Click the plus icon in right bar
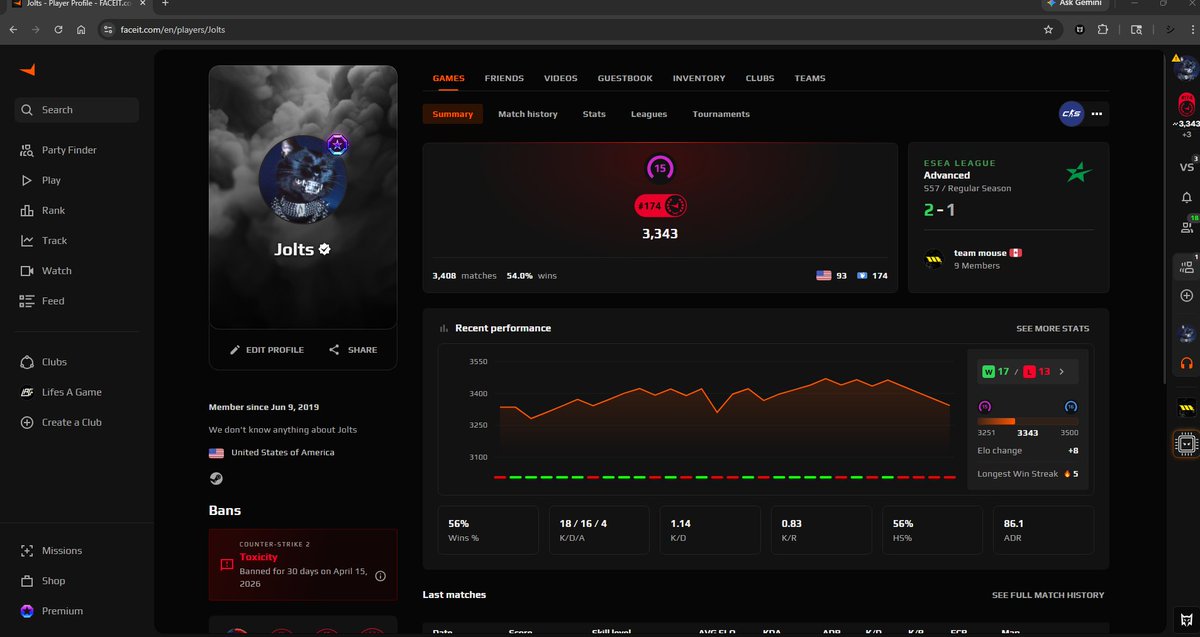Image resolution: width=1200 pixels, height=637 pixels. pyautogui.click(x=1186, y=296)
